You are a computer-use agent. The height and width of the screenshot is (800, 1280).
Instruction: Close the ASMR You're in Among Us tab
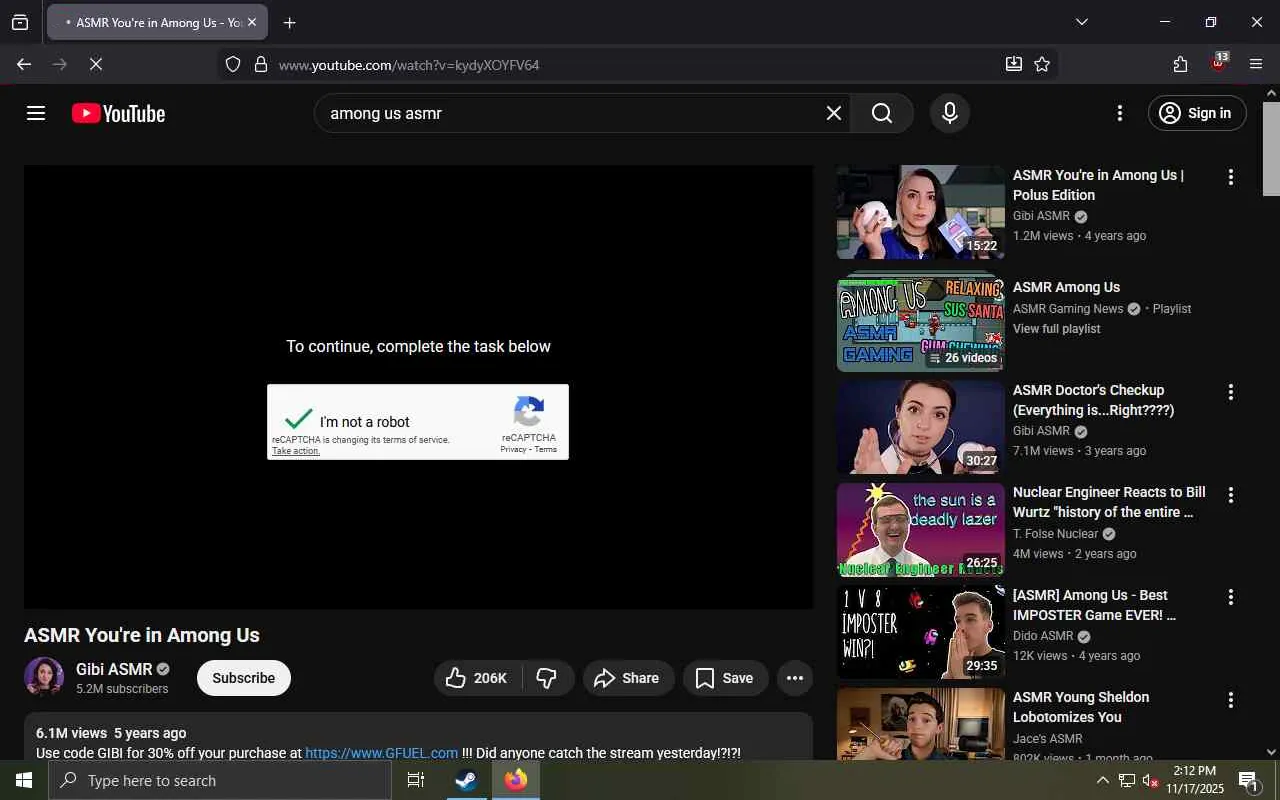click(251, 22)
